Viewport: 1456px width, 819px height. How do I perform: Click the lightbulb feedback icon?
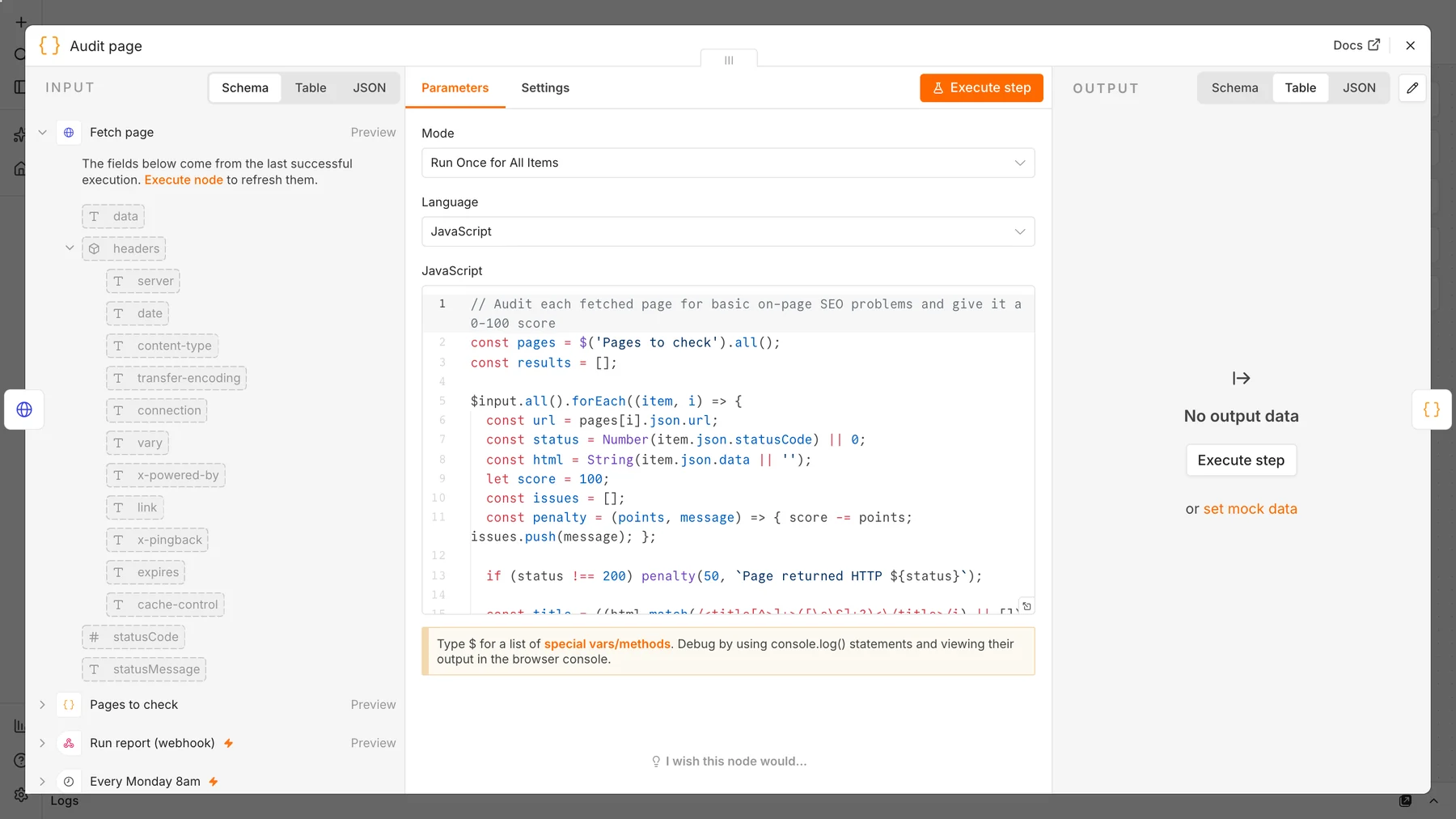click(656, 762)
